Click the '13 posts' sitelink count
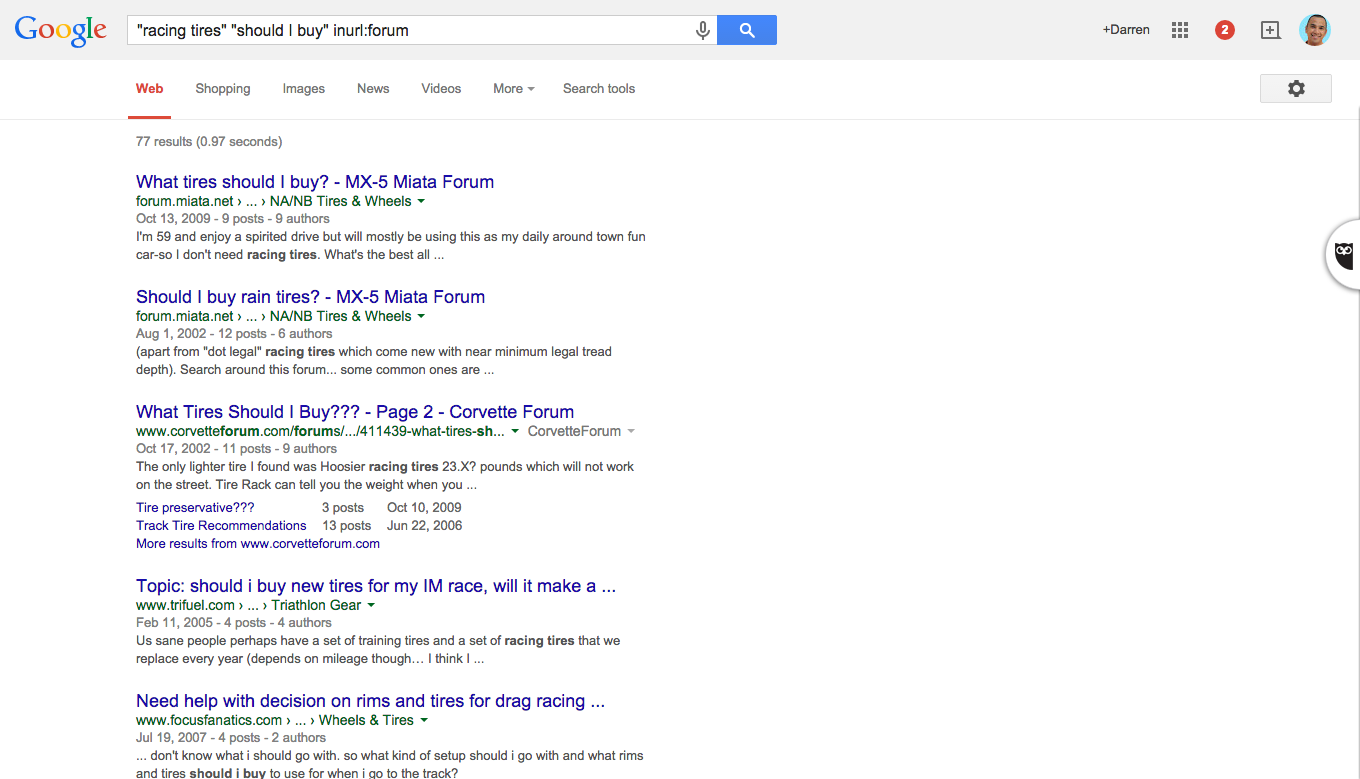 tap(347, 526)
